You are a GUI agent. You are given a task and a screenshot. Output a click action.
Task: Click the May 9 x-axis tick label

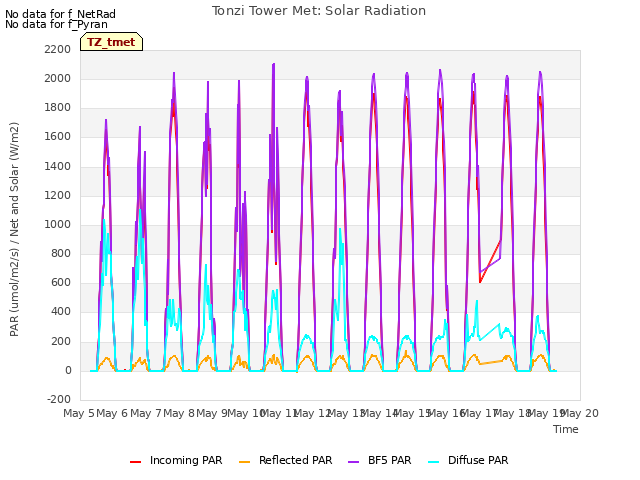[x=212, y=413]
